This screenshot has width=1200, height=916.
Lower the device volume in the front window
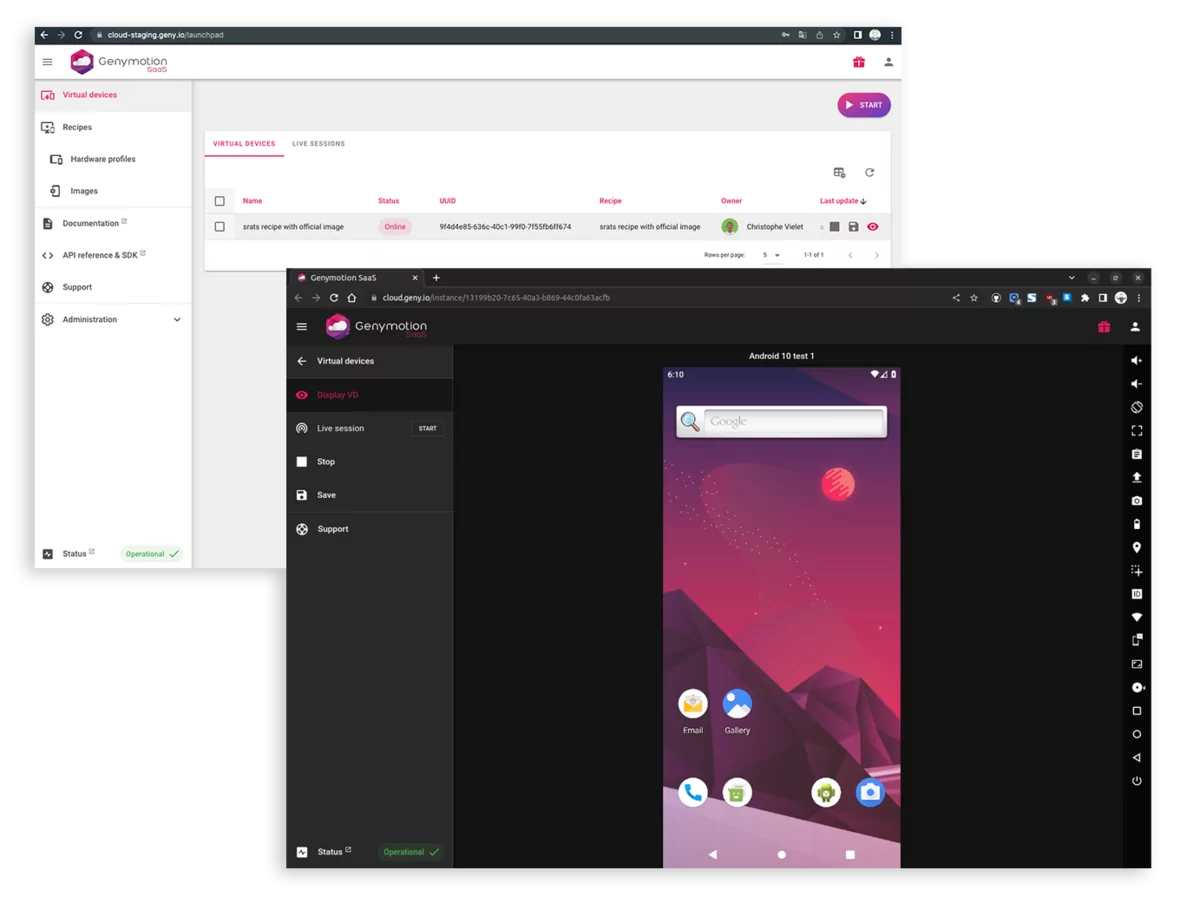pos(1136,384)
